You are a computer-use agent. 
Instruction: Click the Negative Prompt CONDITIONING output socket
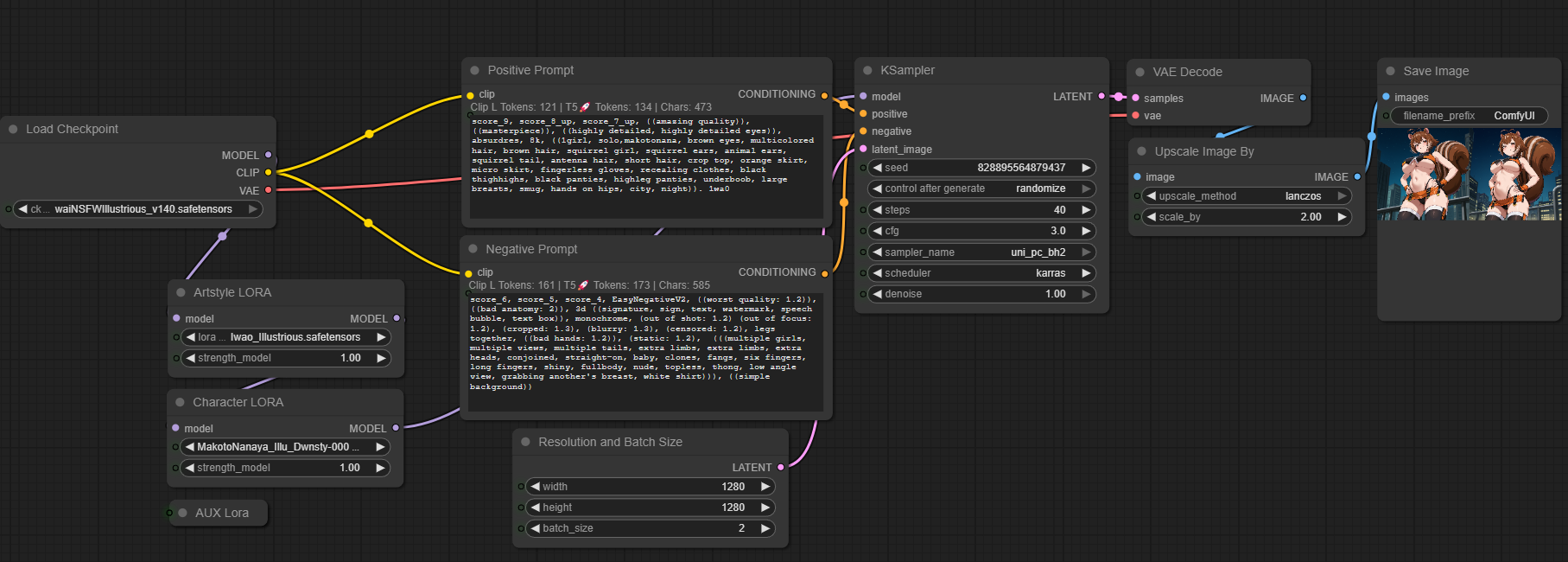point(824,273)
